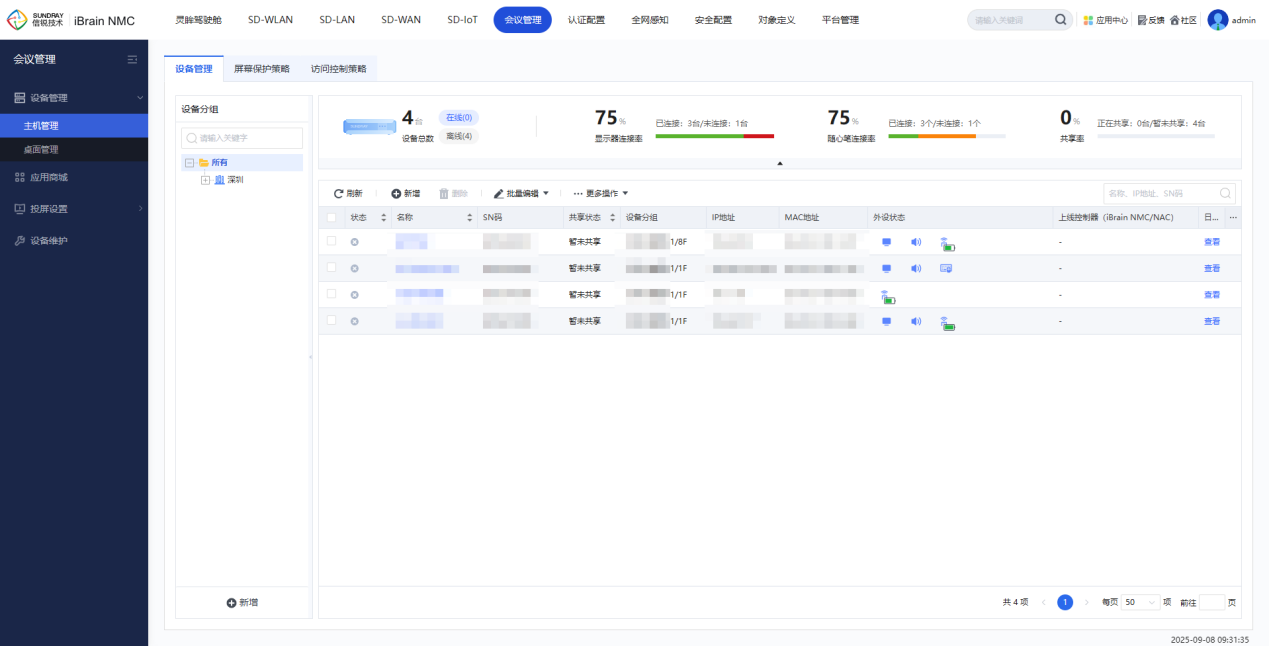Click the magnifier icon in the top search box
The image size is (1269, 646).
tap(1060, 20)
